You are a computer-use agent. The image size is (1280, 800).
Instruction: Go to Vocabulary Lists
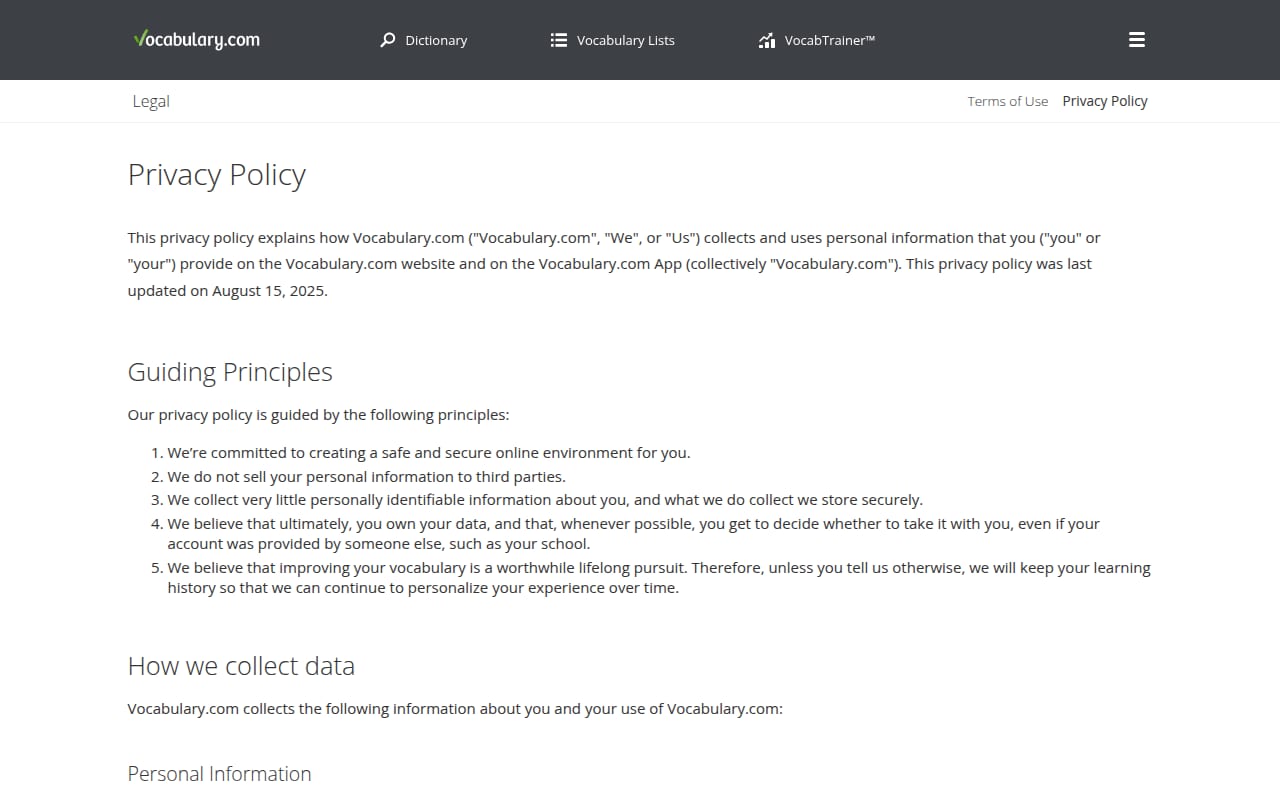click(613, 40)
